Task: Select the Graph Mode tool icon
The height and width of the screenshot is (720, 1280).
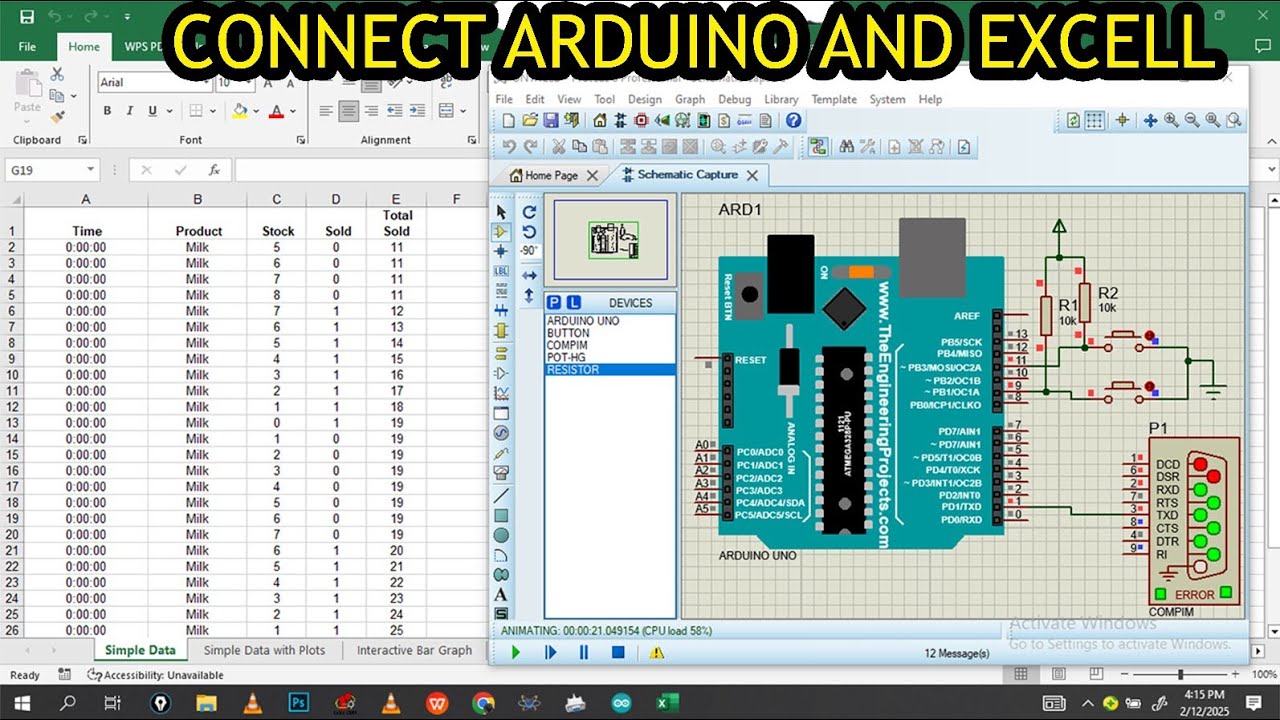Action: 502,393
